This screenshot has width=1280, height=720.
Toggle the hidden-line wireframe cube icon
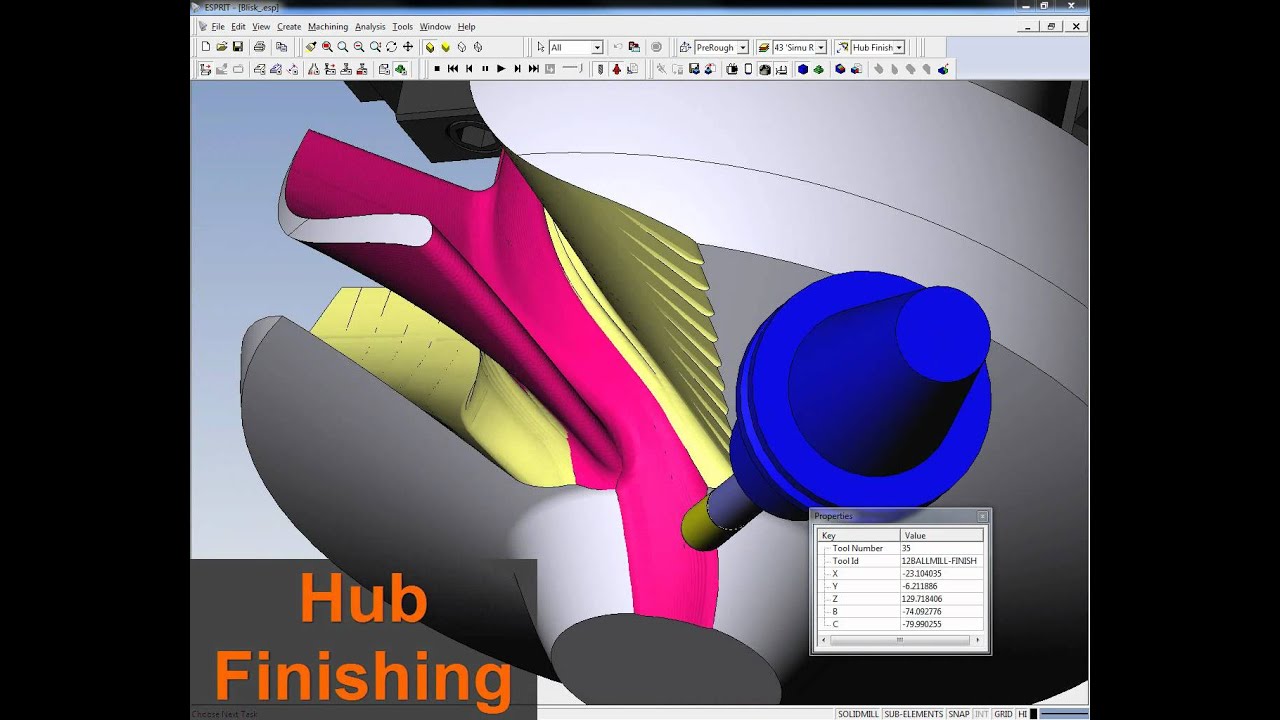pos(478,47)
